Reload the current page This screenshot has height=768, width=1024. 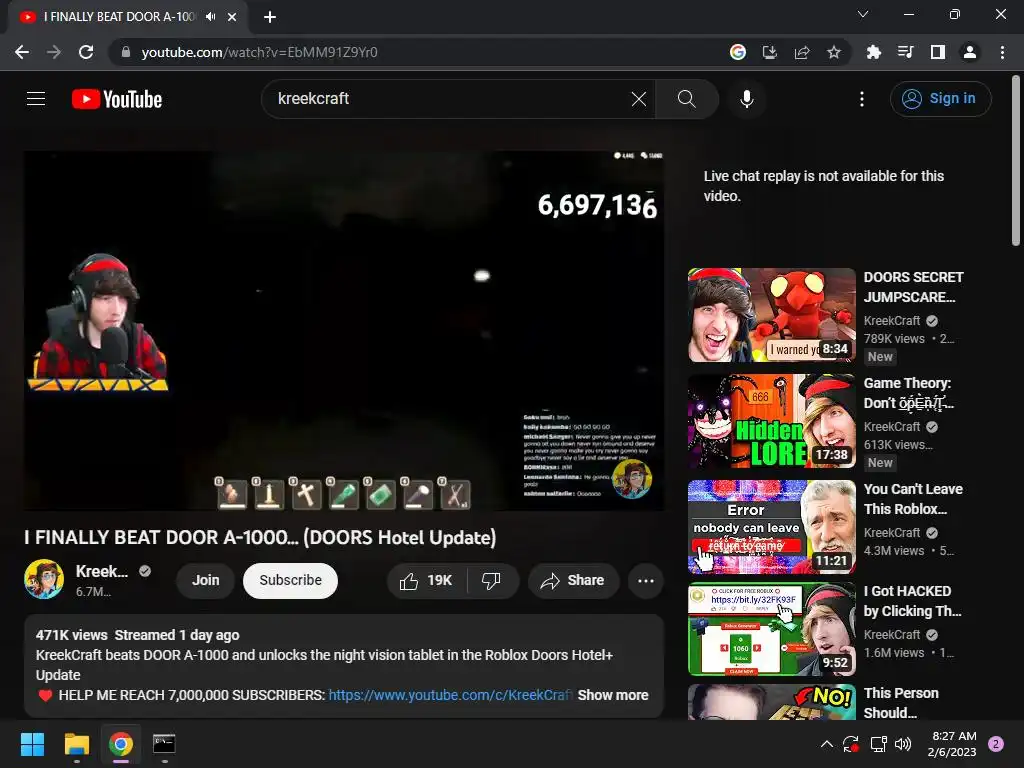[86, 52]
